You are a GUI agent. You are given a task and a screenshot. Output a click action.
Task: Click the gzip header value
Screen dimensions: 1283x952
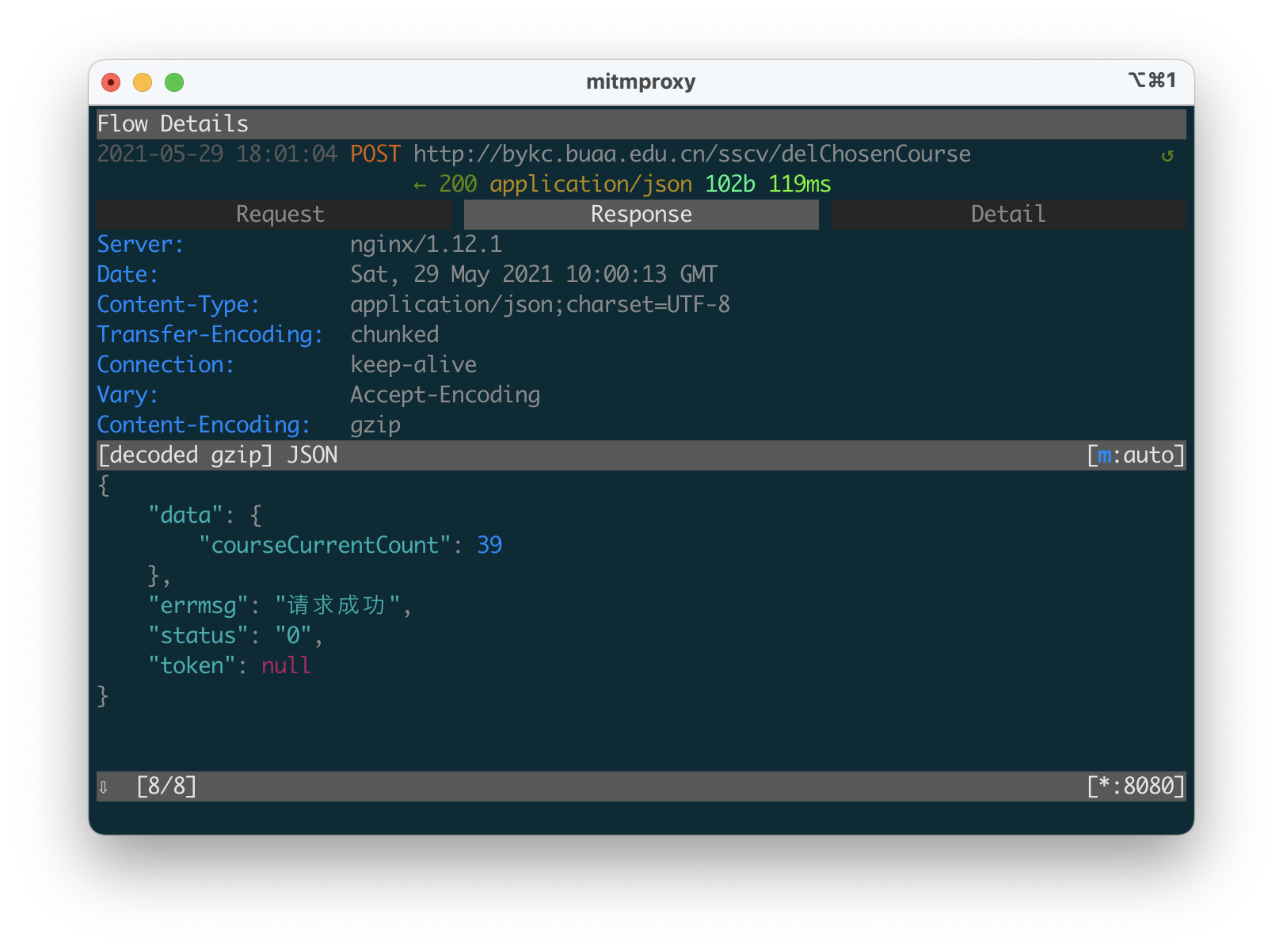(x=375, y=425)
